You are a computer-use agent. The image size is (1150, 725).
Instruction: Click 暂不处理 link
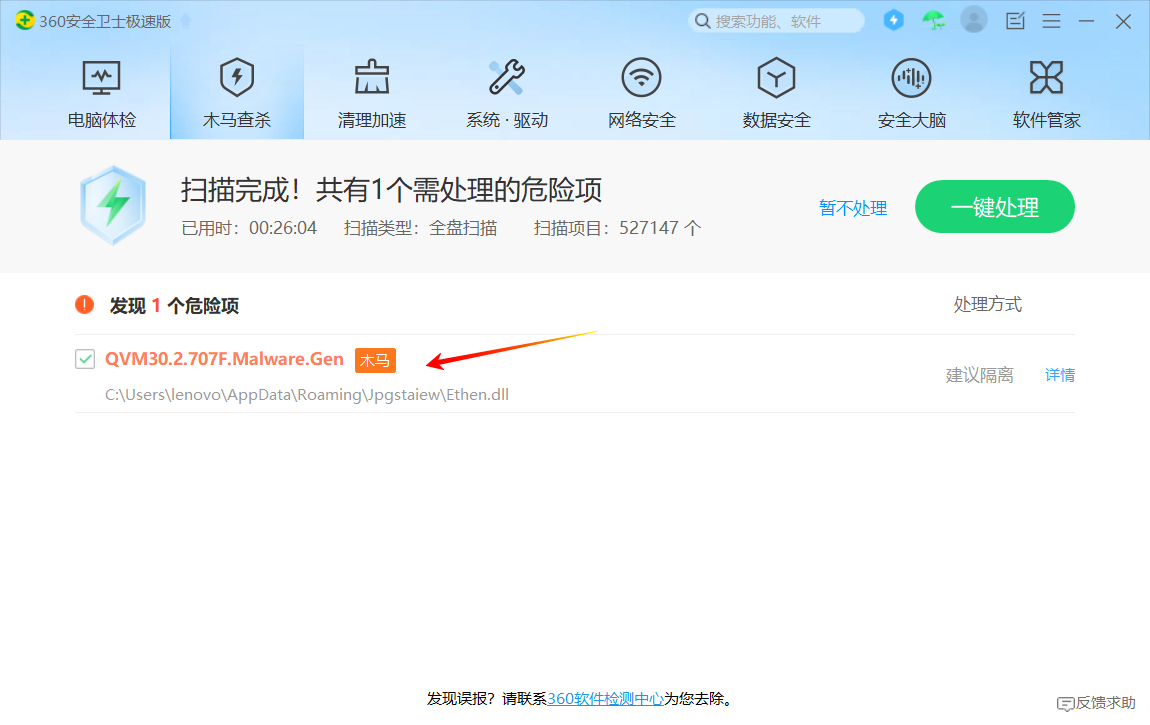click(853, 208)
